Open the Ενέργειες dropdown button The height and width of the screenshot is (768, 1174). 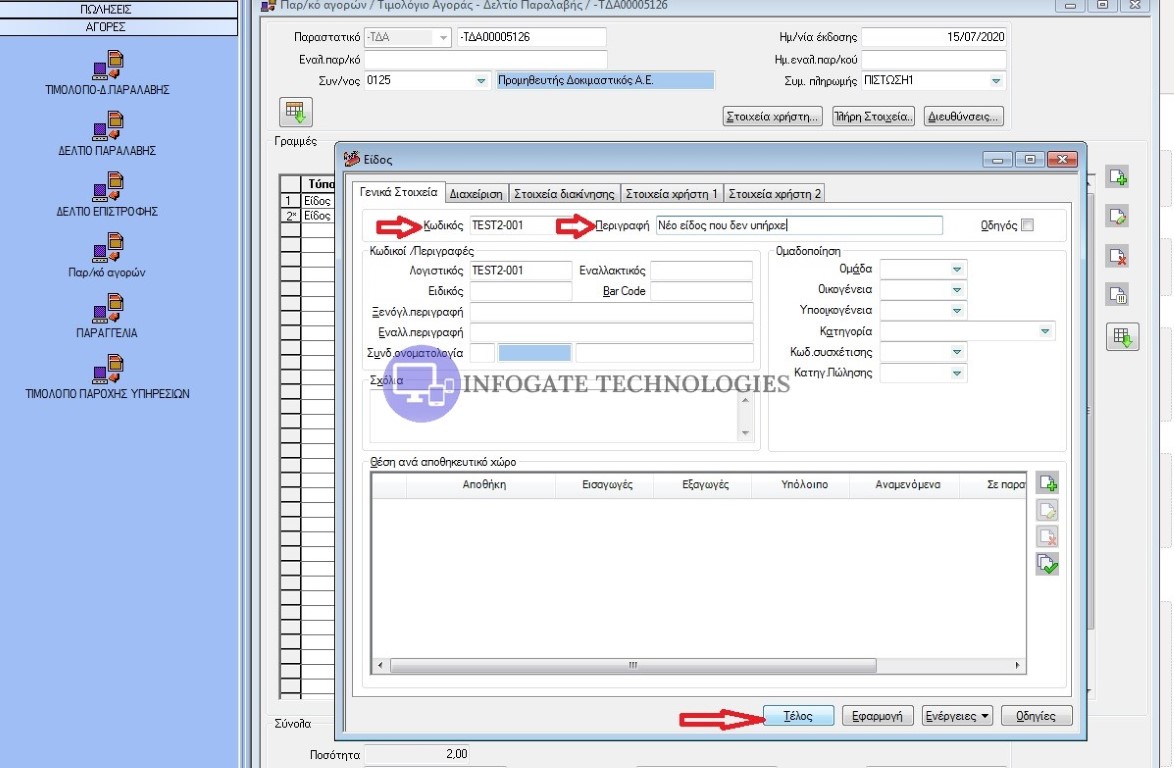click(957, 716)
